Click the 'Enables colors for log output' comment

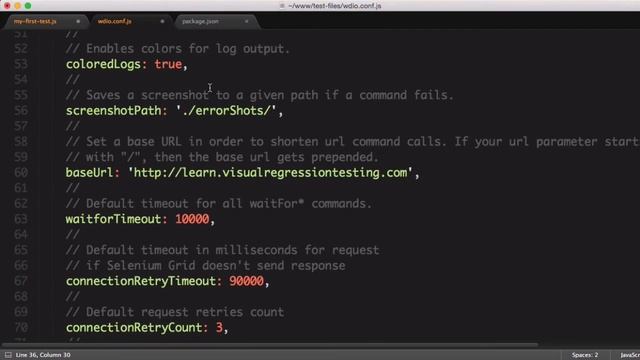178,49
